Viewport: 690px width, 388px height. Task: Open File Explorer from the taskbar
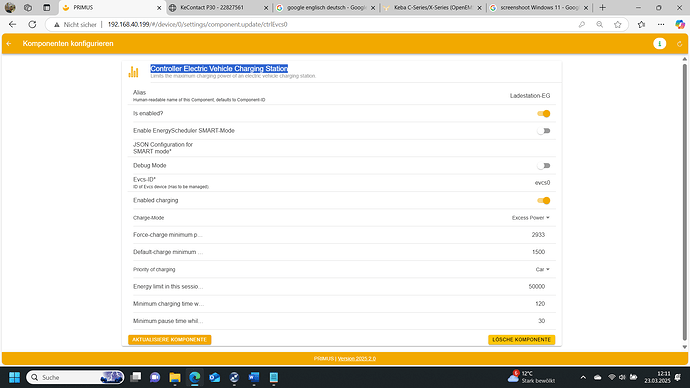[175, 377]
